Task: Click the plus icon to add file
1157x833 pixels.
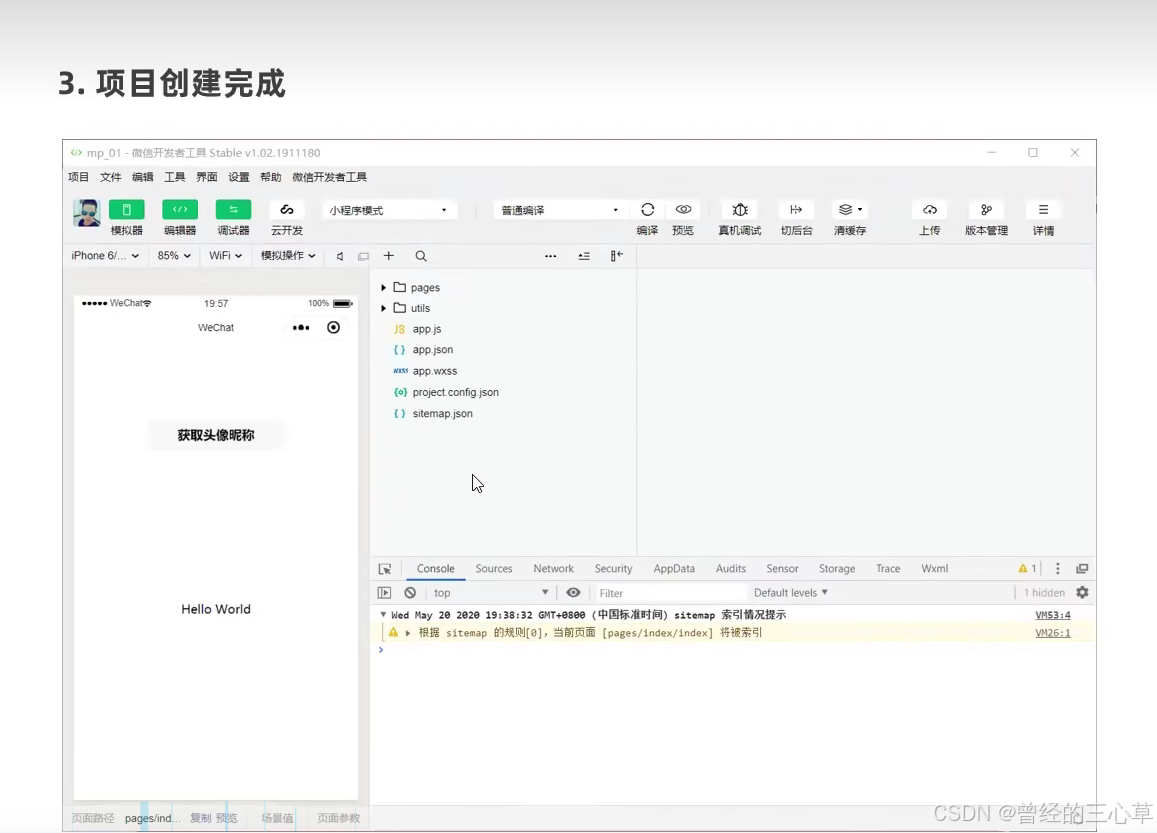Action: pyautogui.click(x=388, y=255)
